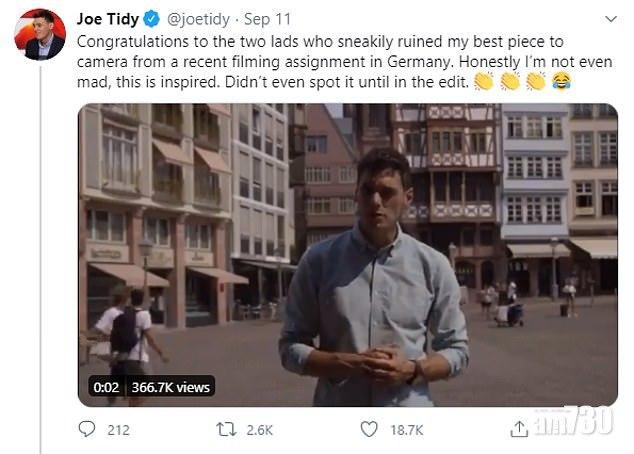Click the 18.7K likes count
This screenshot has height=454, width=634.
407,430
